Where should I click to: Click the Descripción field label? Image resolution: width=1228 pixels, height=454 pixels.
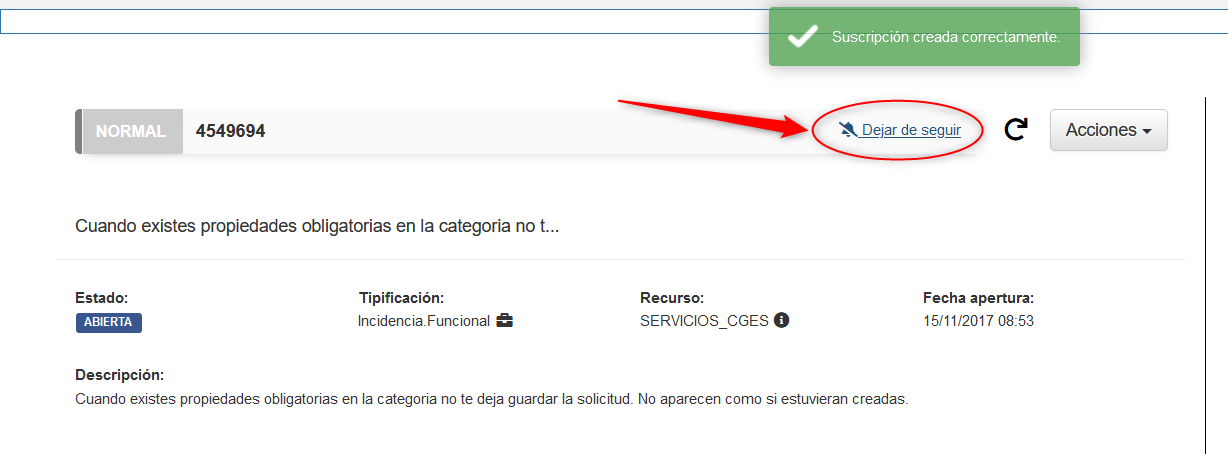coord(119,375)
